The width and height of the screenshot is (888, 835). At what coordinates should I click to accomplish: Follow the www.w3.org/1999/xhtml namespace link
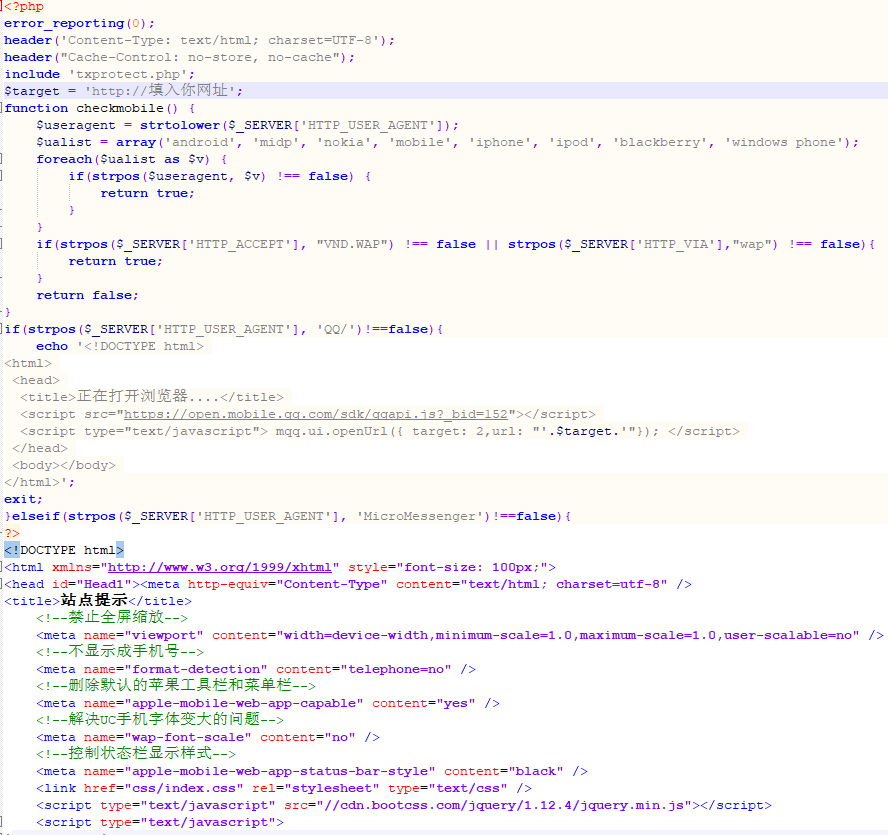[220, 568]
